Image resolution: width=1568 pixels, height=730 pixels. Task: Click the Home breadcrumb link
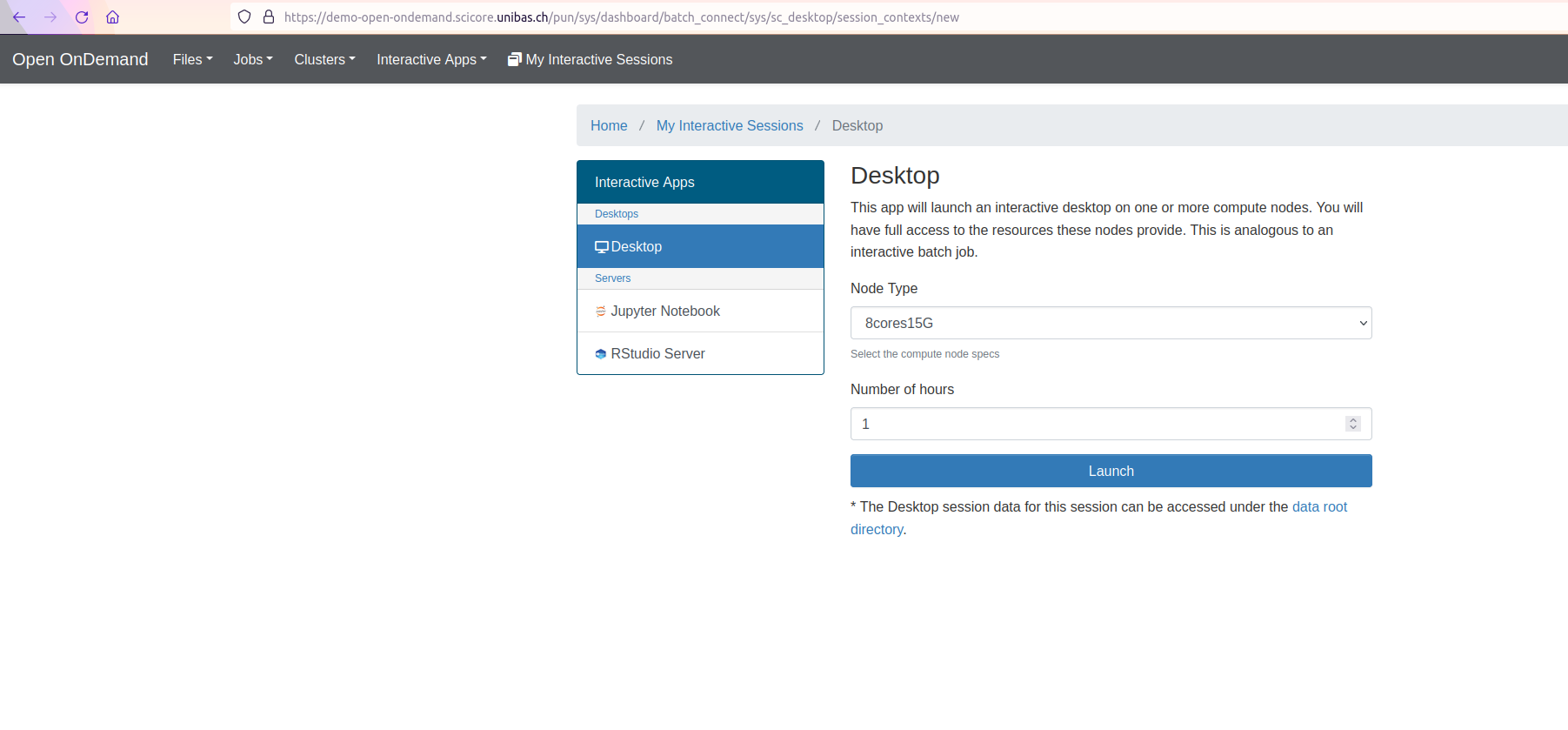pyautogui.click(x=609, y=126)
